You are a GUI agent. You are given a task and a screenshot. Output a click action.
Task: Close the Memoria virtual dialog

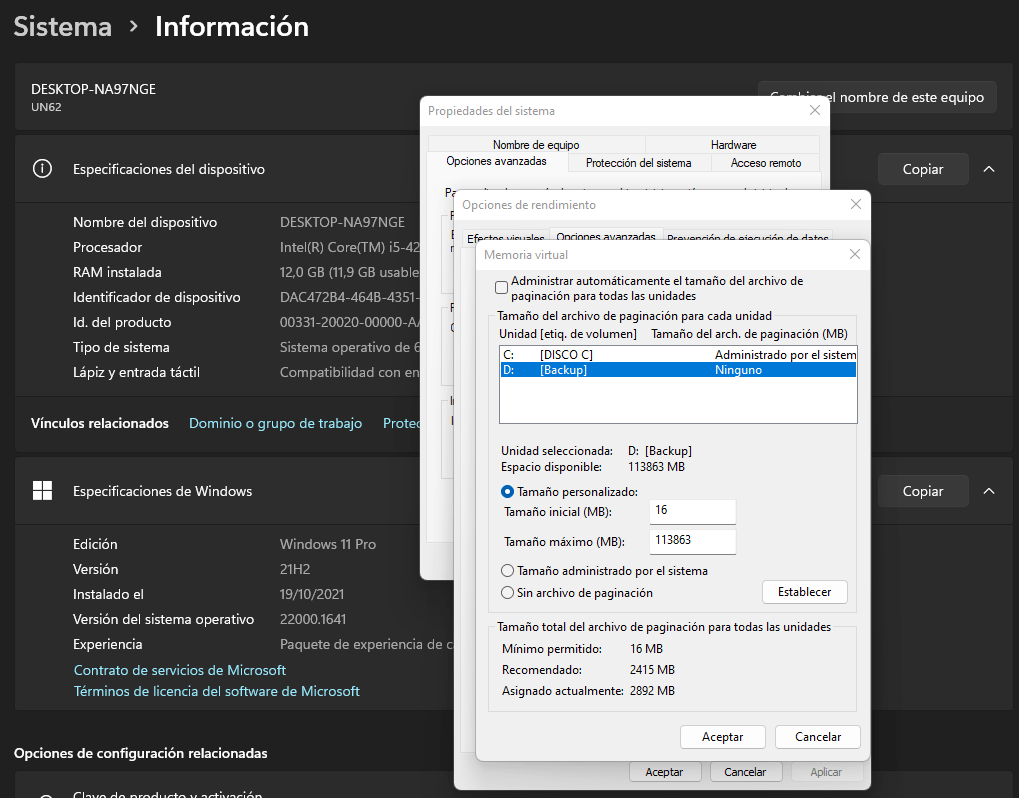[854, 255]
